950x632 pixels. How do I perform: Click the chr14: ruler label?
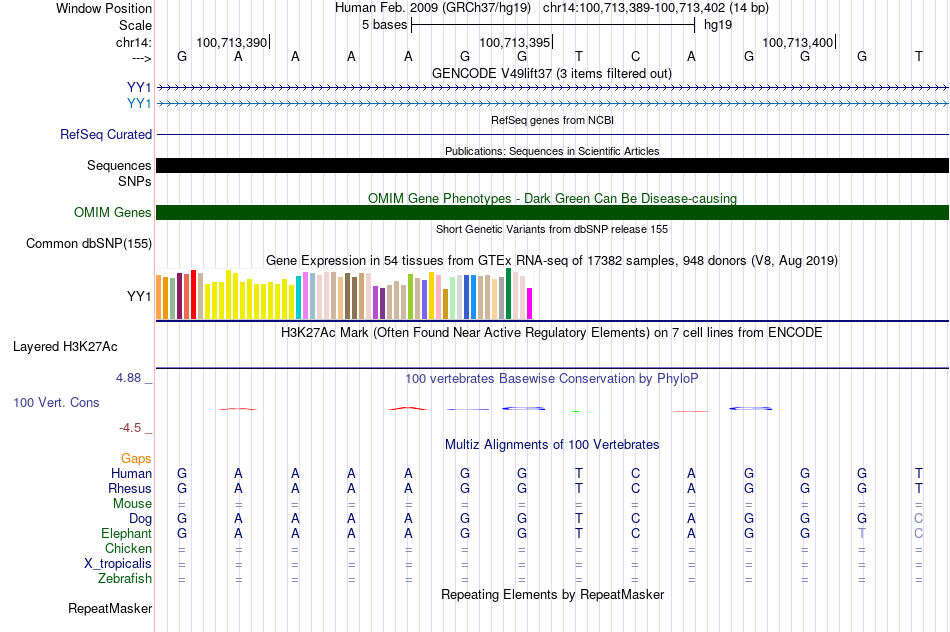[x=133, y=42]
